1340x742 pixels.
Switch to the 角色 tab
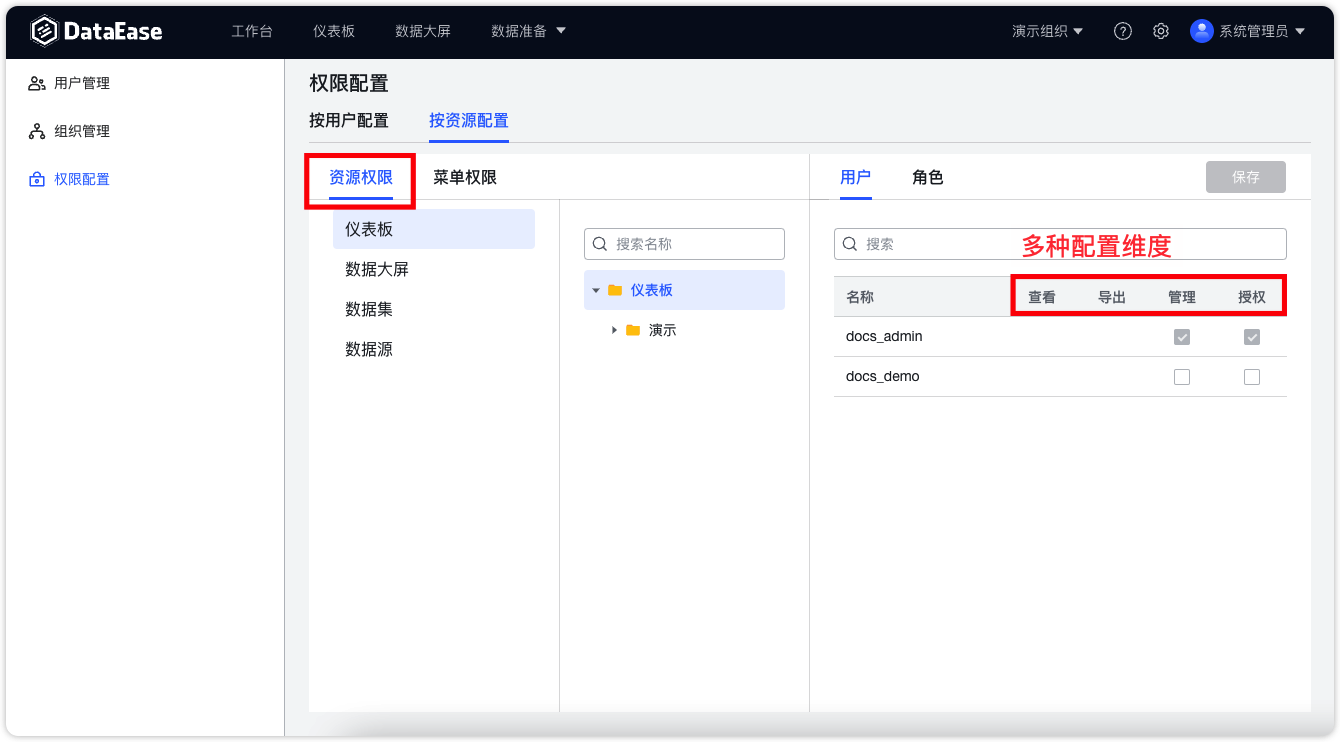928,178
